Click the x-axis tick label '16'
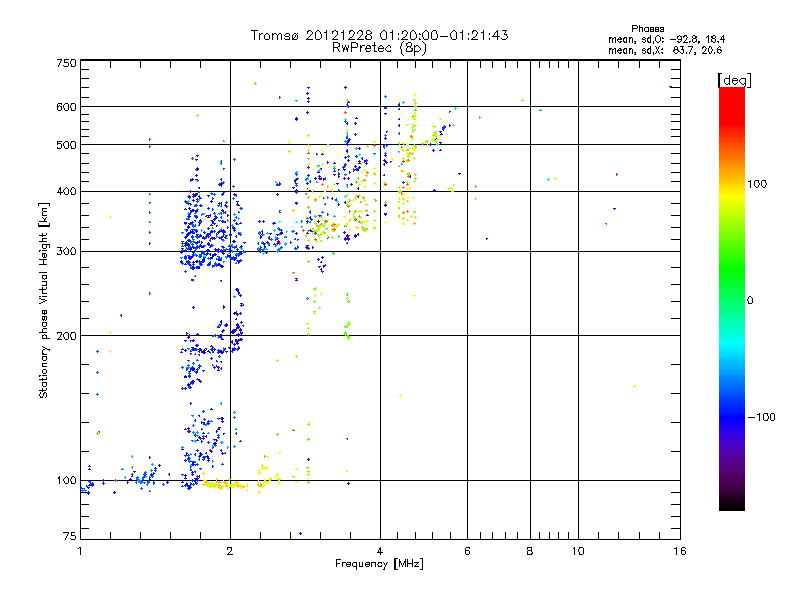Screen dimensions: 800x600 point(680,551)
